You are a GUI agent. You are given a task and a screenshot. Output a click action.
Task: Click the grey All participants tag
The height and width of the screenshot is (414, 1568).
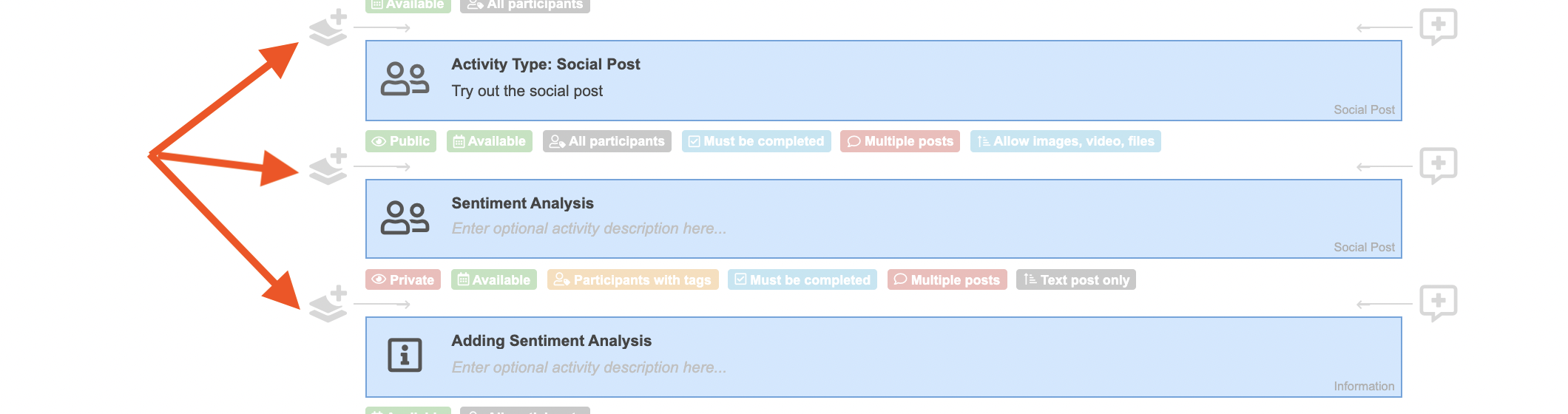[x=606, y=141]
